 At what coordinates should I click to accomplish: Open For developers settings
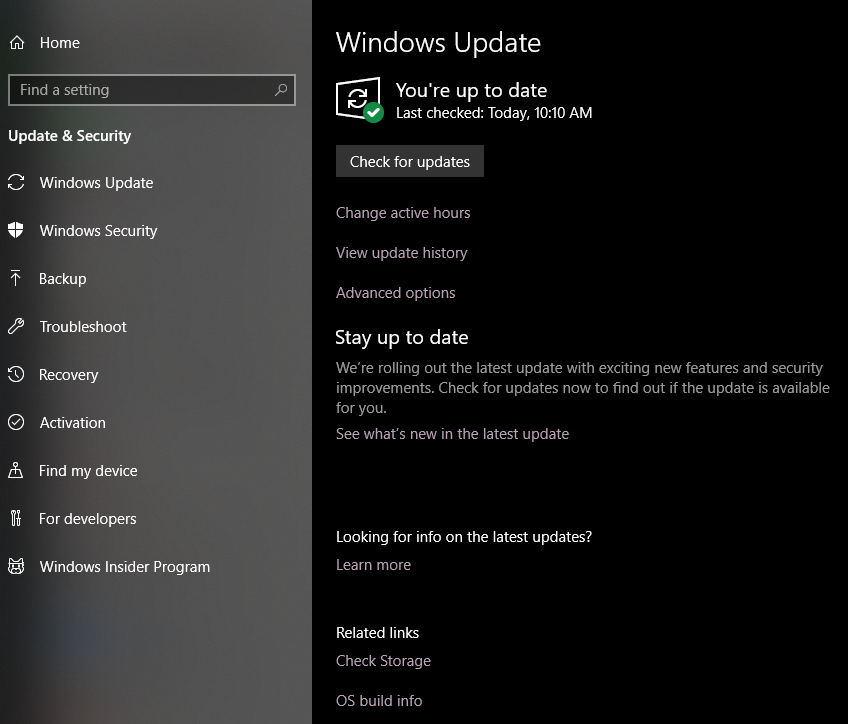[x=88, y=519]
